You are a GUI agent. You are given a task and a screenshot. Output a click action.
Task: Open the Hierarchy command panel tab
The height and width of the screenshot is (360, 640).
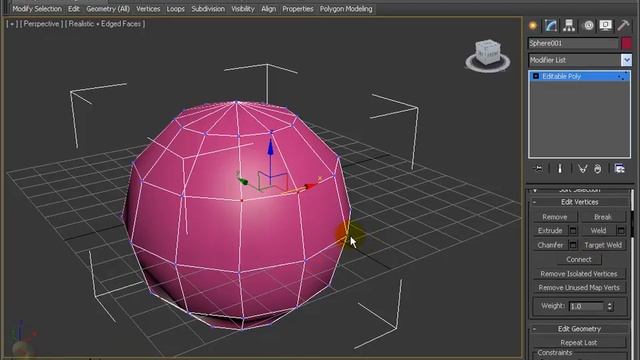point(569,25)
